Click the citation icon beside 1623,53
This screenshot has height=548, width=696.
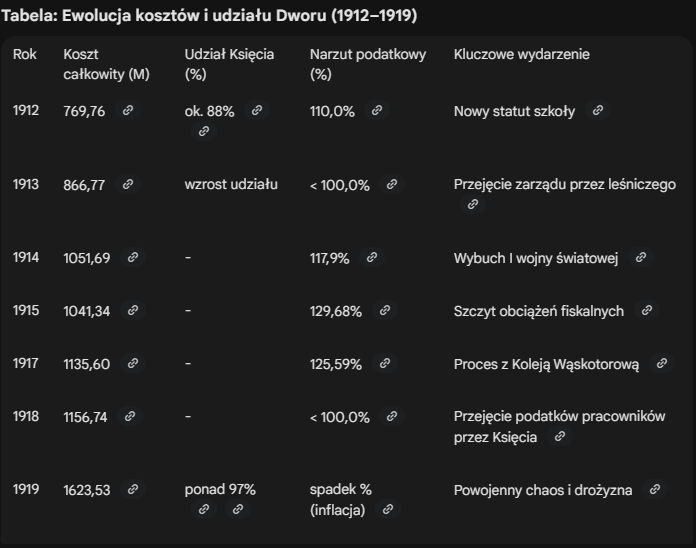(131, 490)
